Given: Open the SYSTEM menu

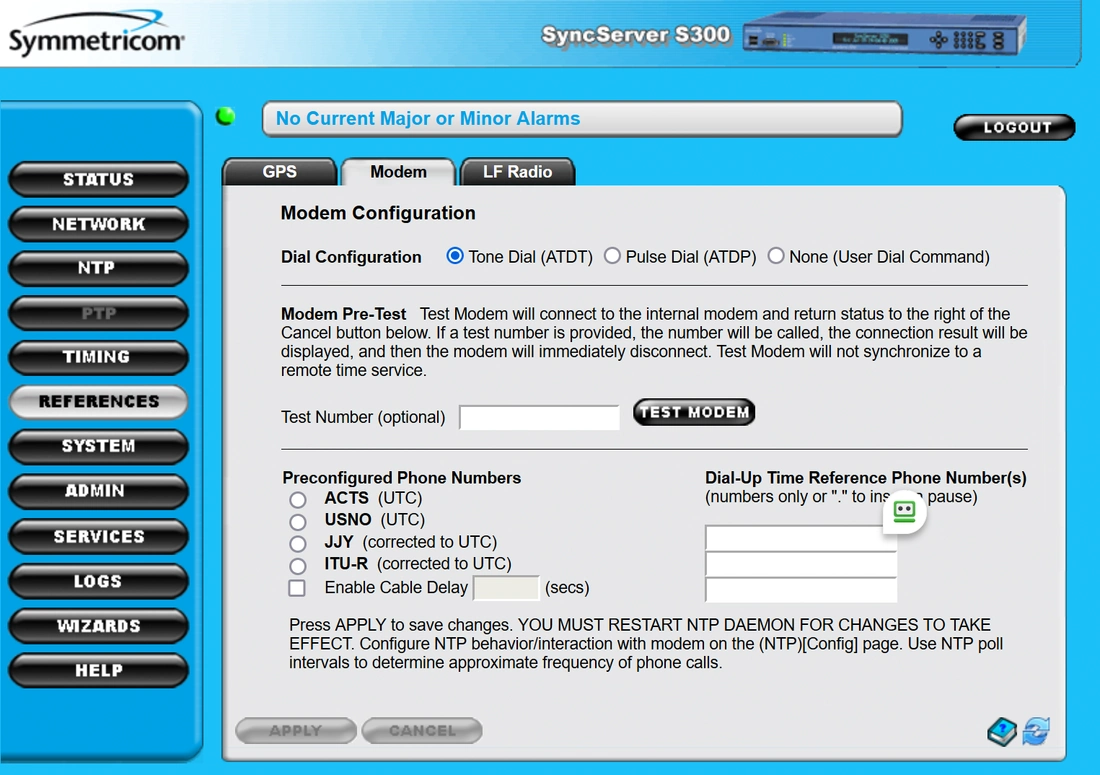Looking at the screenshot, I should point(98,446).
